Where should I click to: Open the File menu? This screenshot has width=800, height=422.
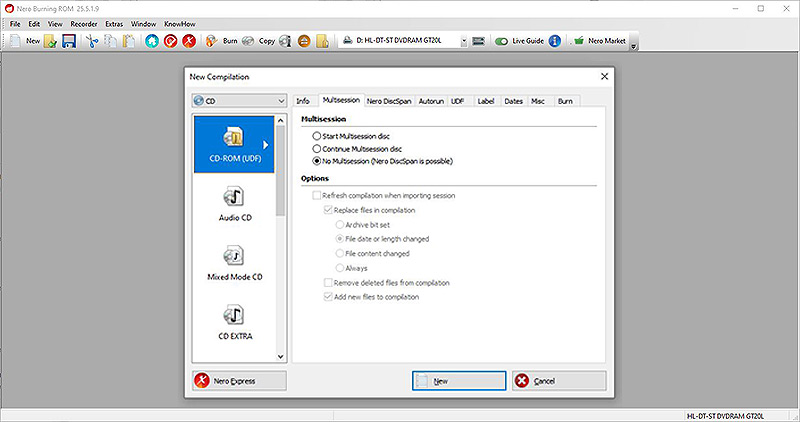click(x=15, y=24)
